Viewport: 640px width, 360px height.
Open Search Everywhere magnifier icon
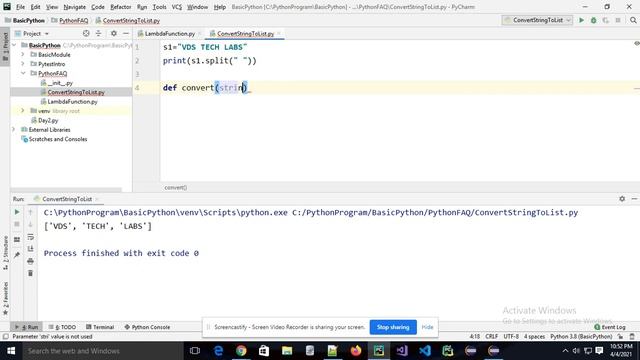tap(633, 20)
